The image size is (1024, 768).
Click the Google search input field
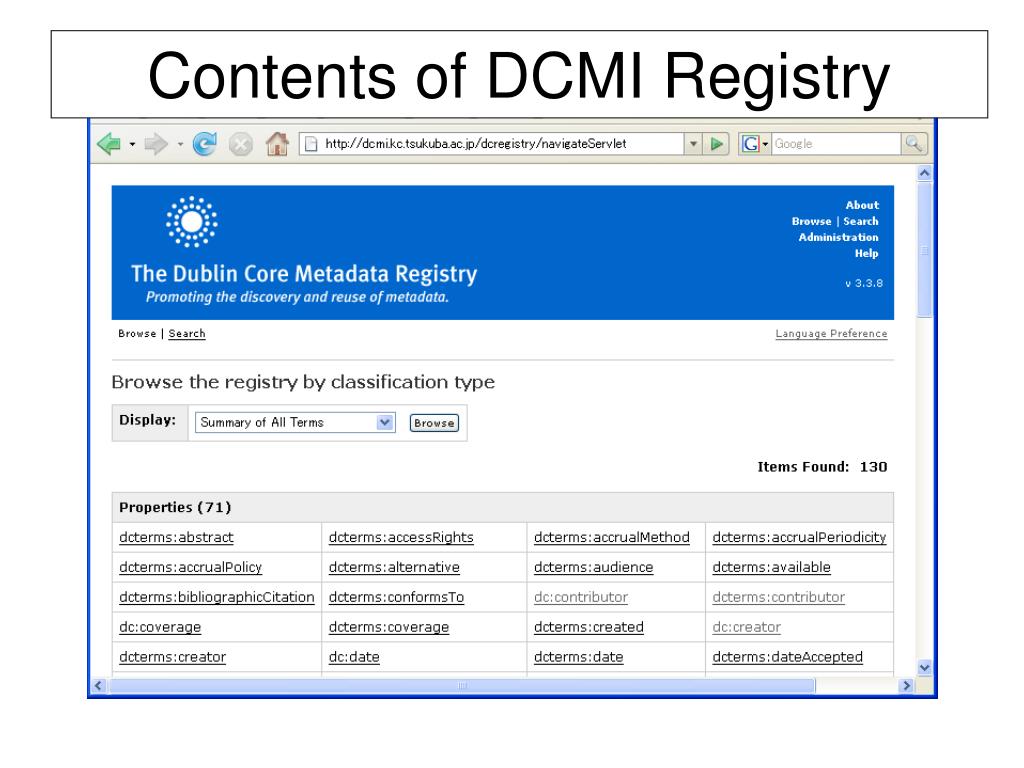836,144
